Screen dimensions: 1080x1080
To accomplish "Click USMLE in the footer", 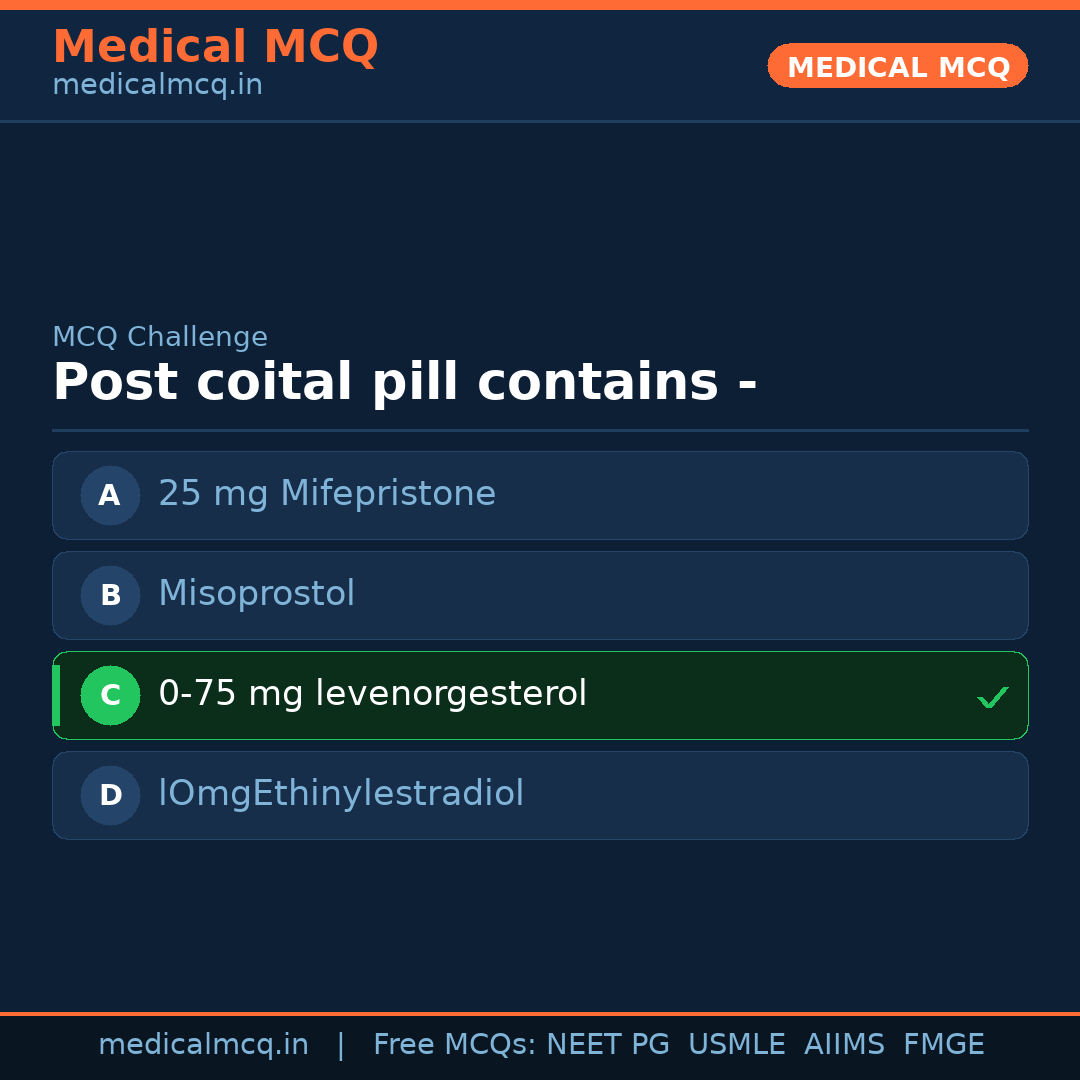I will pos(736,1045).
